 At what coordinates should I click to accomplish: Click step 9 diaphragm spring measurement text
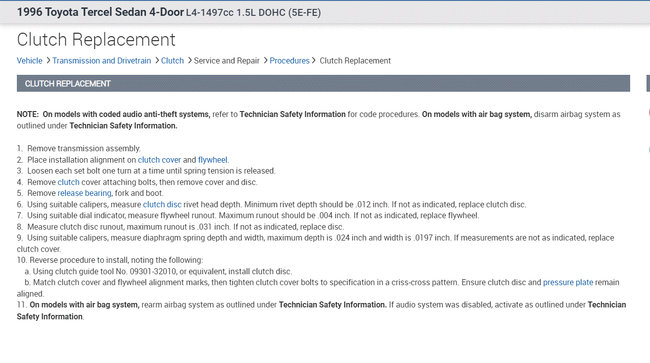(315, 243)
